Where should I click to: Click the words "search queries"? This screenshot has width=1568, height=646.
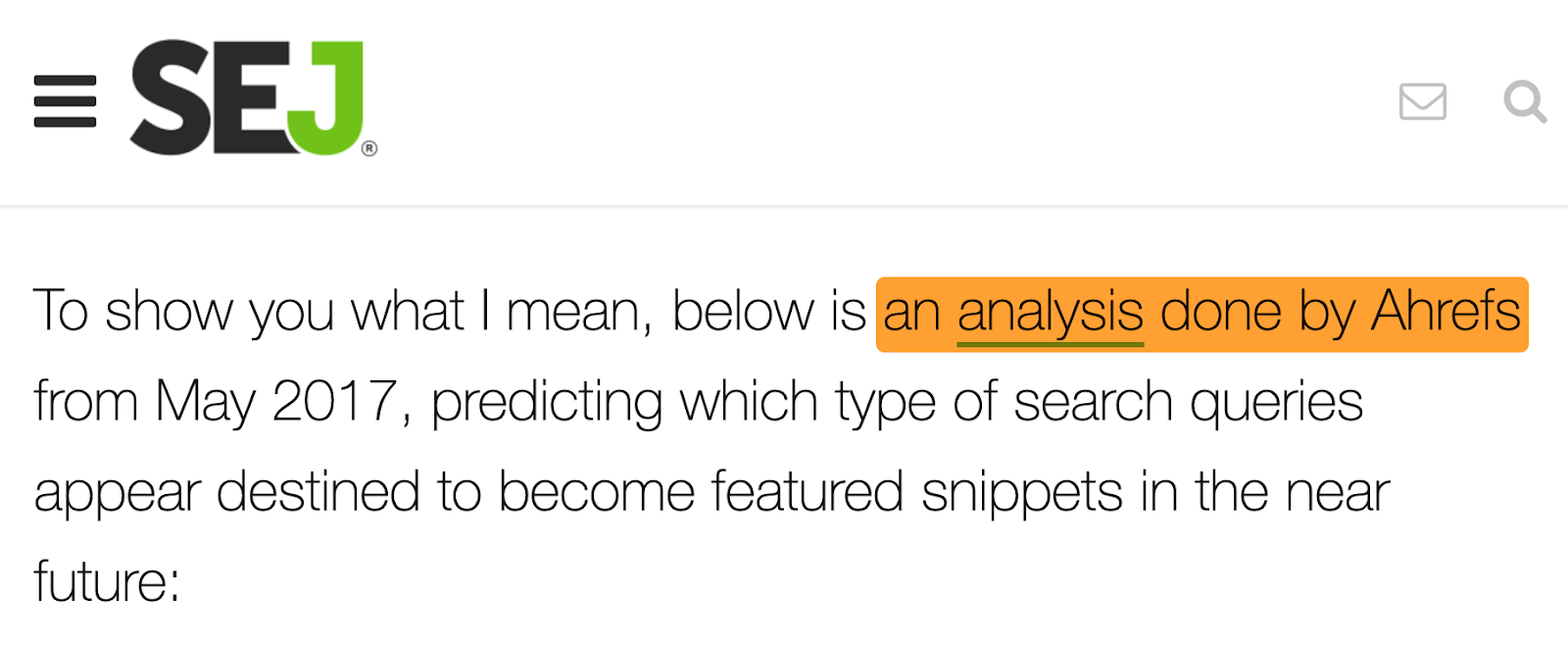[1188, 403]
